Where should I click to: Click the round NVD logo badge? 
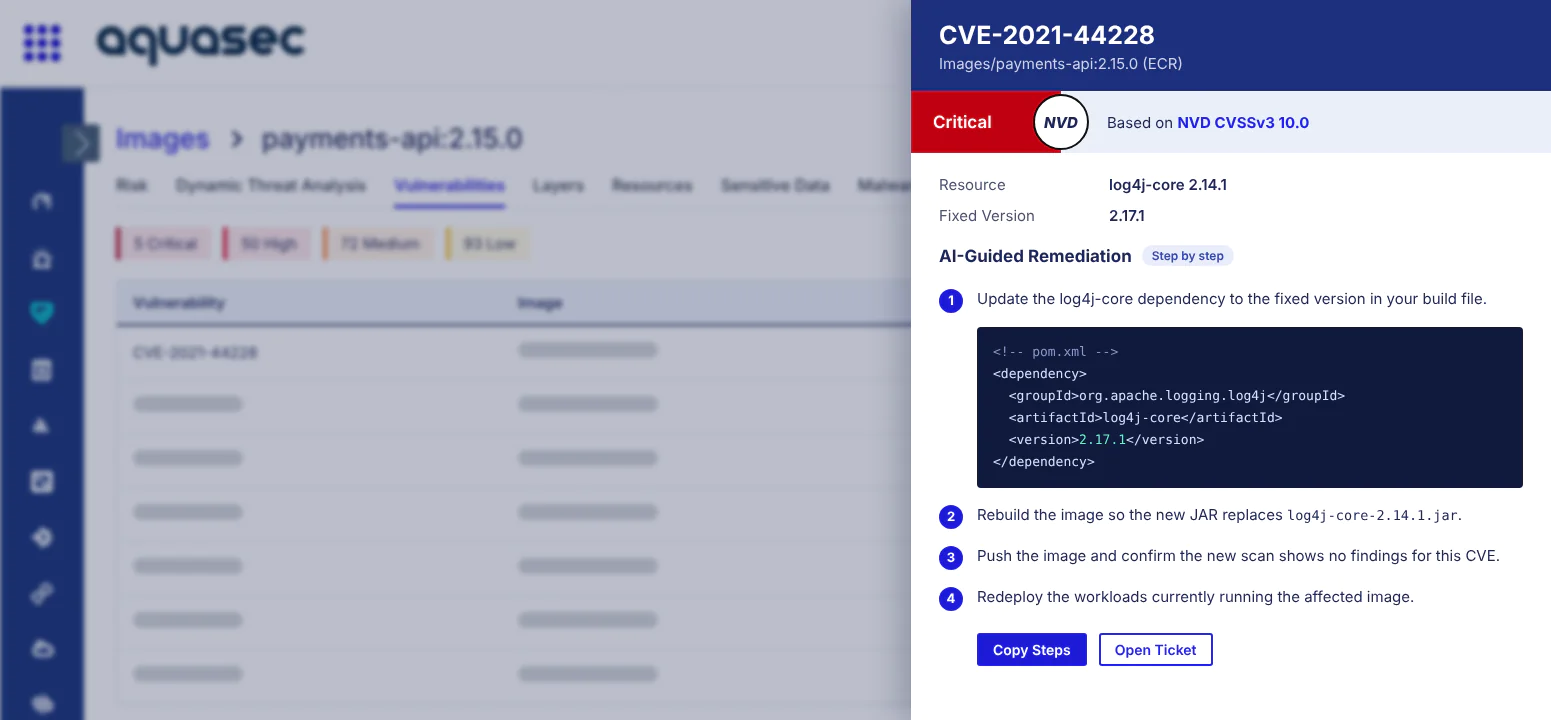[x=1060, y=123]
